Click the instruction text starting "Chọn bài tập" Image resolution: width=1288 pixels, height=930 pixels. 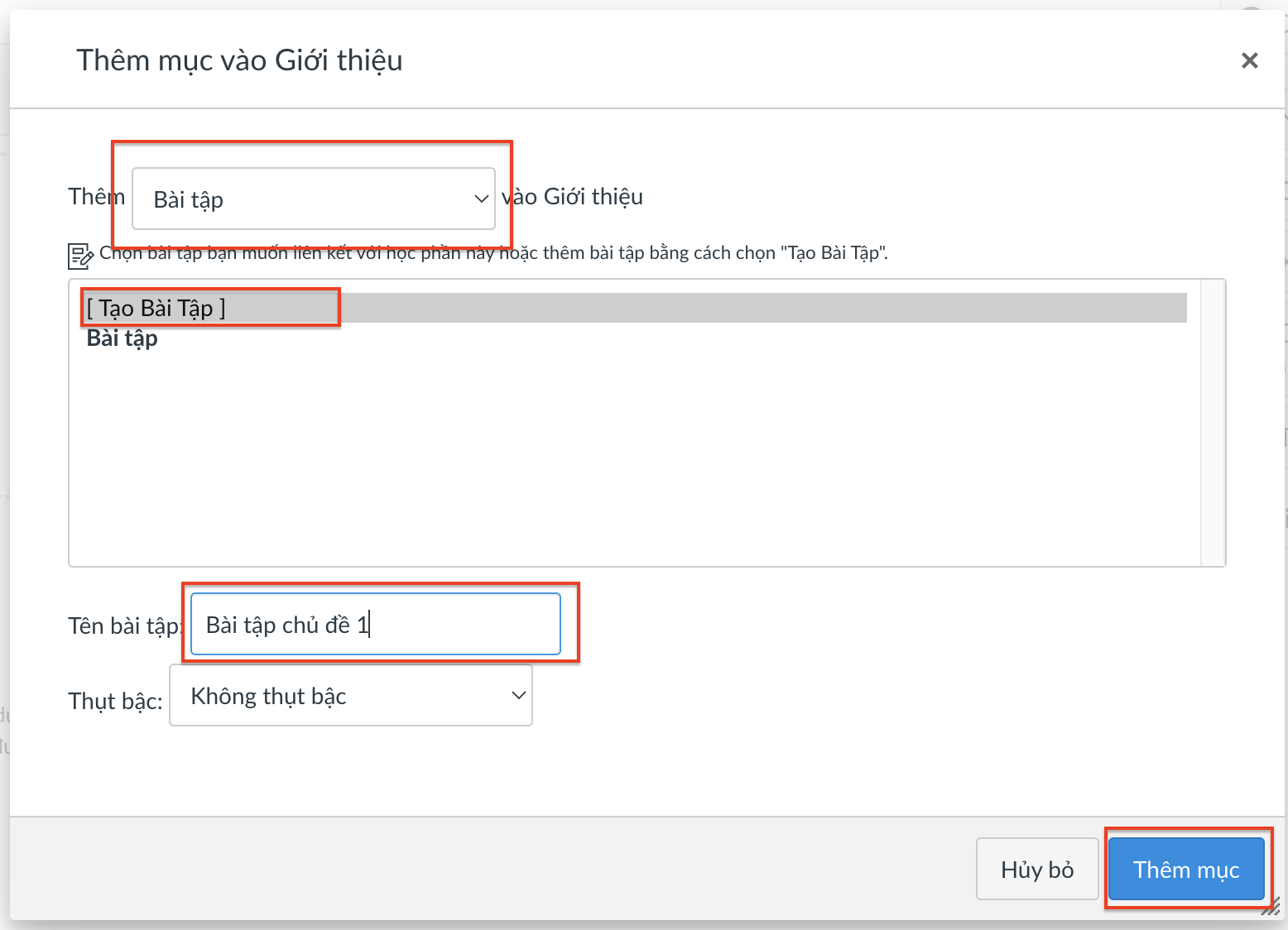[493, 253]
